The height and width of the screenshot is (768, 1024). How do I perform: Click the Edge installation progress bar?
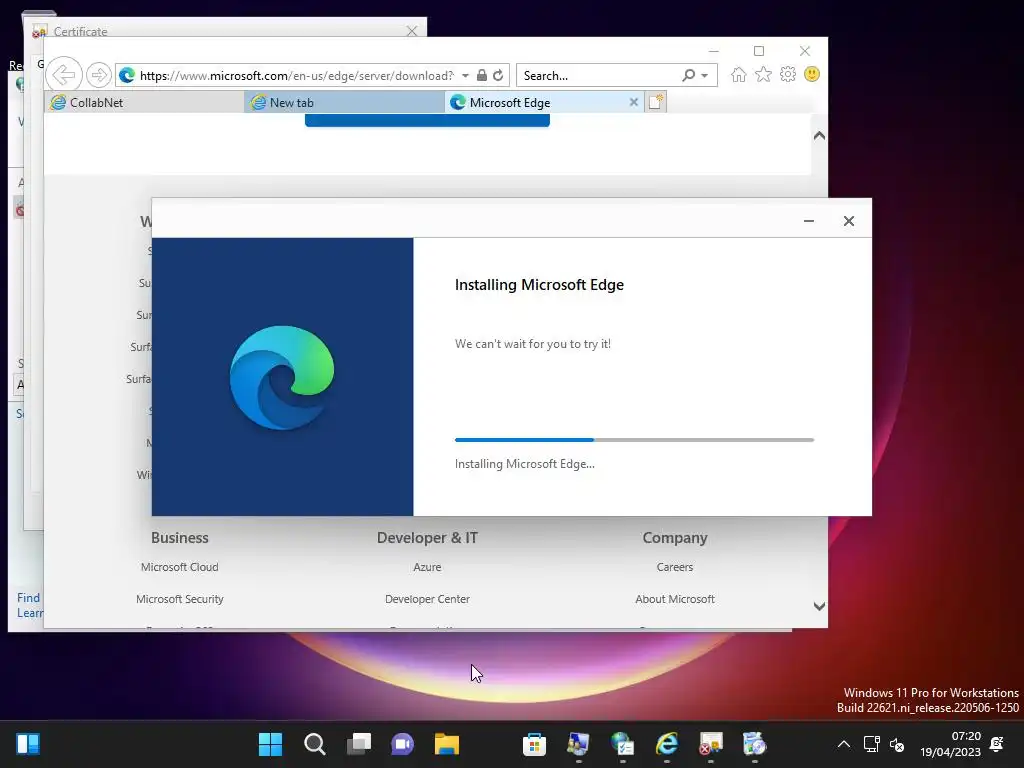pos(634,440)
